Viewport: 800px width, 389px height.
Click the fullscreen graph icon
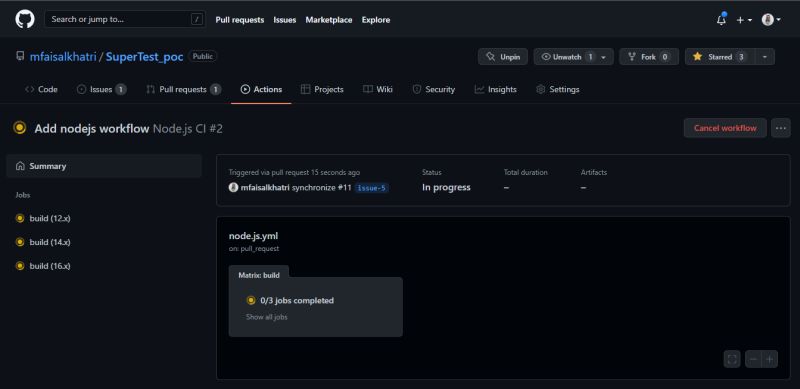tap(732, 359)
